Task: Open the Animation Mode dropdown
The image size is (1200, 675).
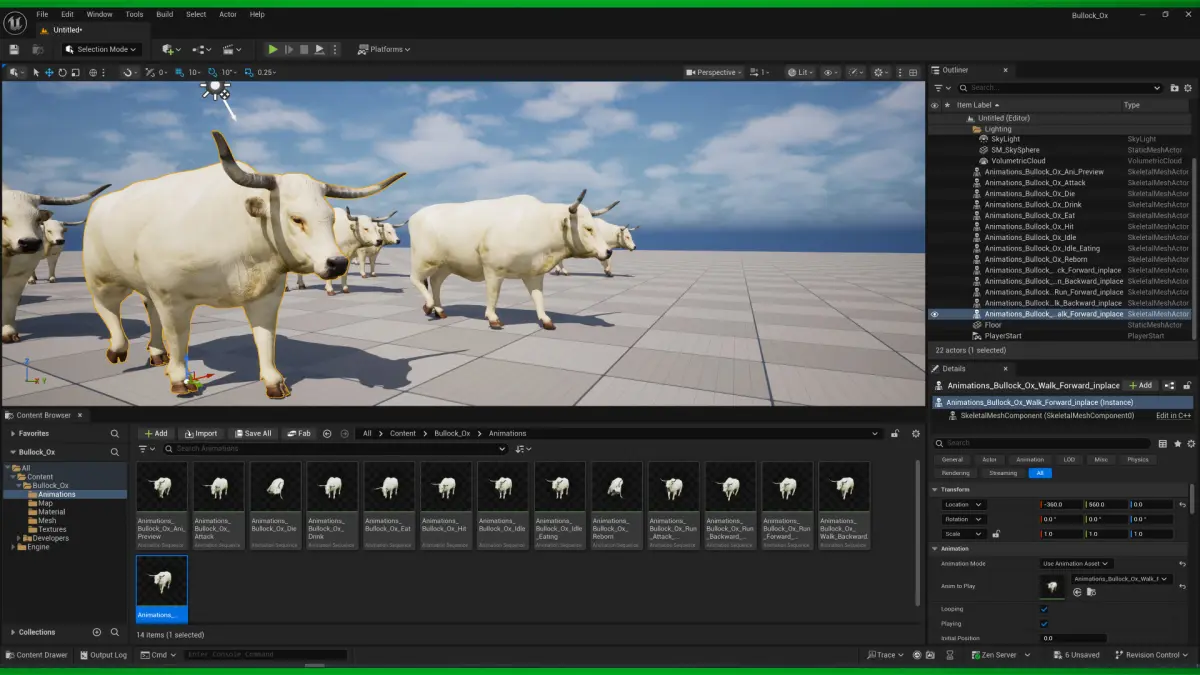Action: 1076,564
